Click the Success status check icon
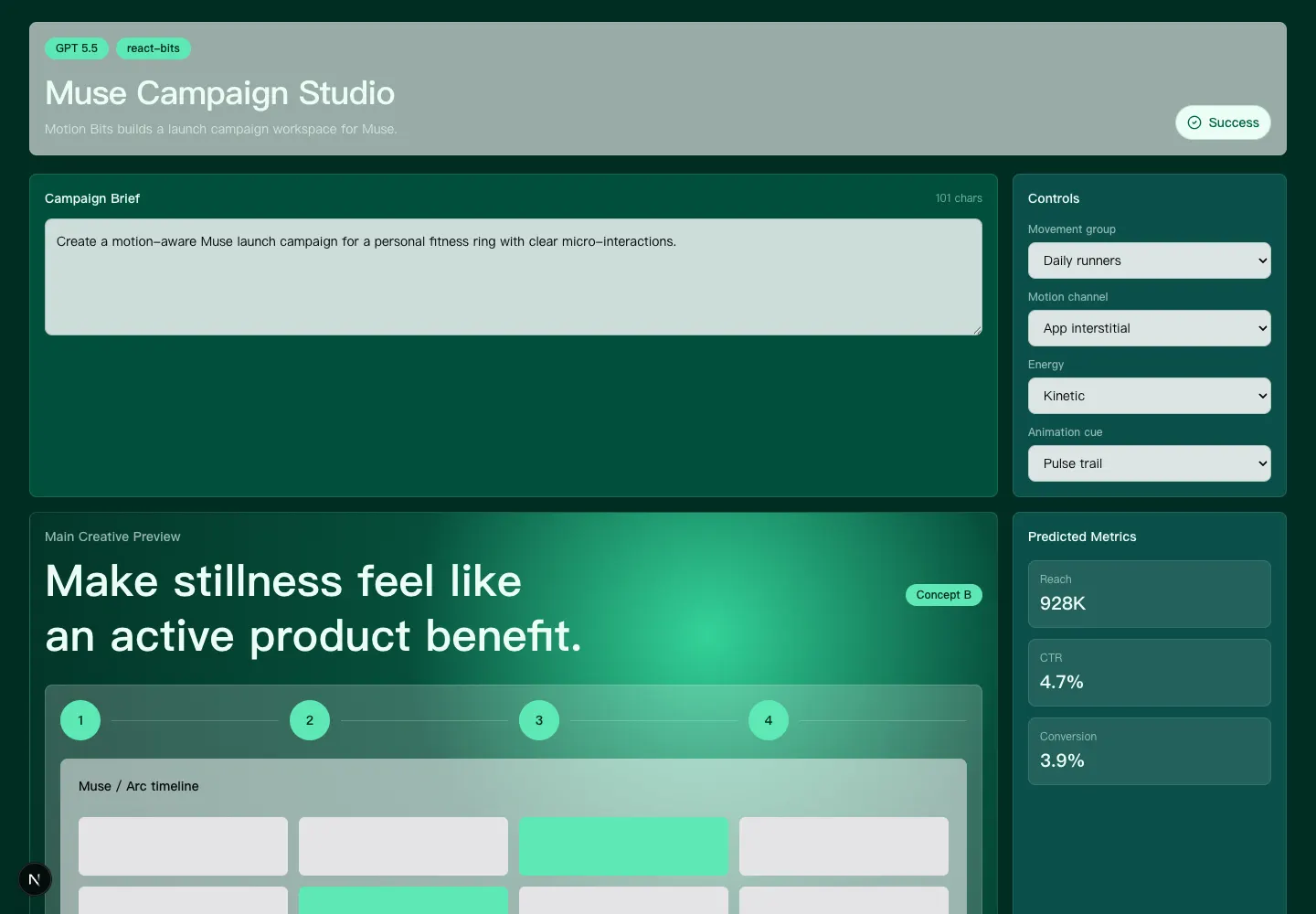Viewport: 1316px width, 914px height. click(x=1194, y=122)
